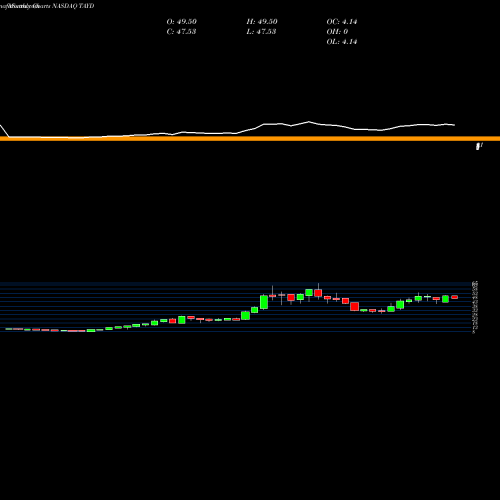Image resolution: width=500 pixels, height=500 pixels.
Task: Select the most recent red candlestick
Action: [455, 297]
